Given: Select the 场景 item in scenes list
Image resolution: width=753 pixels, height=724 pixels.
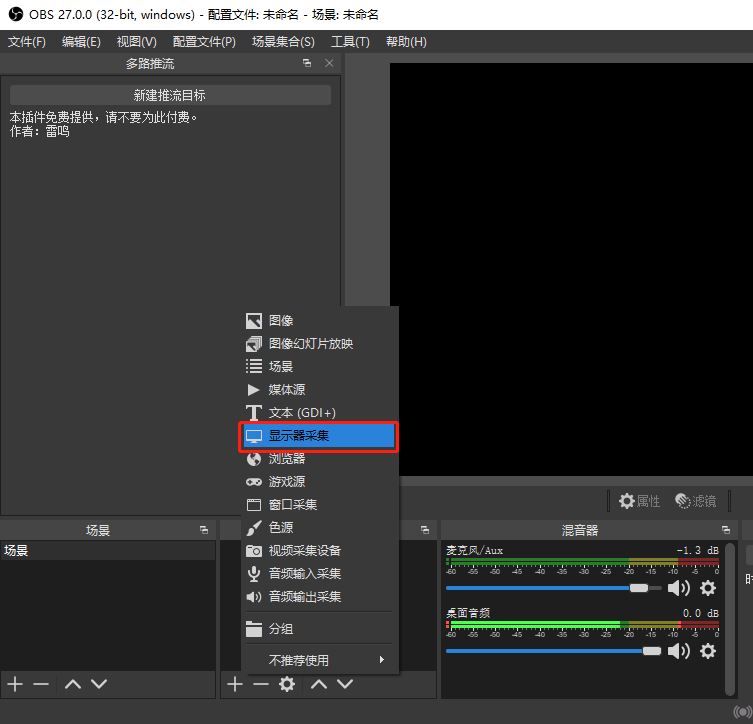Looking at the screenshot, I should click(108, 551).
